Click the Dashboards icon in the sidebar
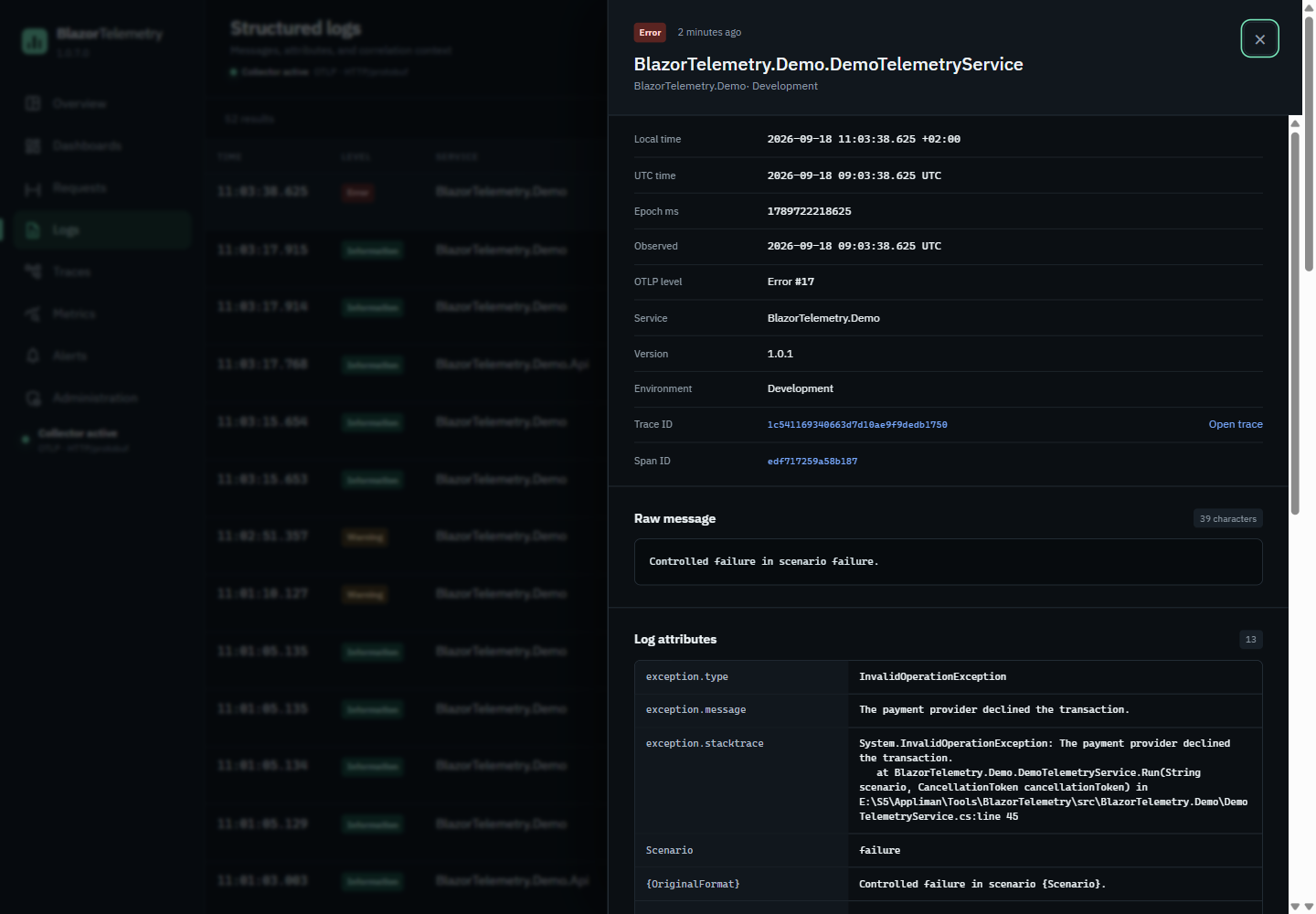1316x914 pixels. tap(34, 146)
